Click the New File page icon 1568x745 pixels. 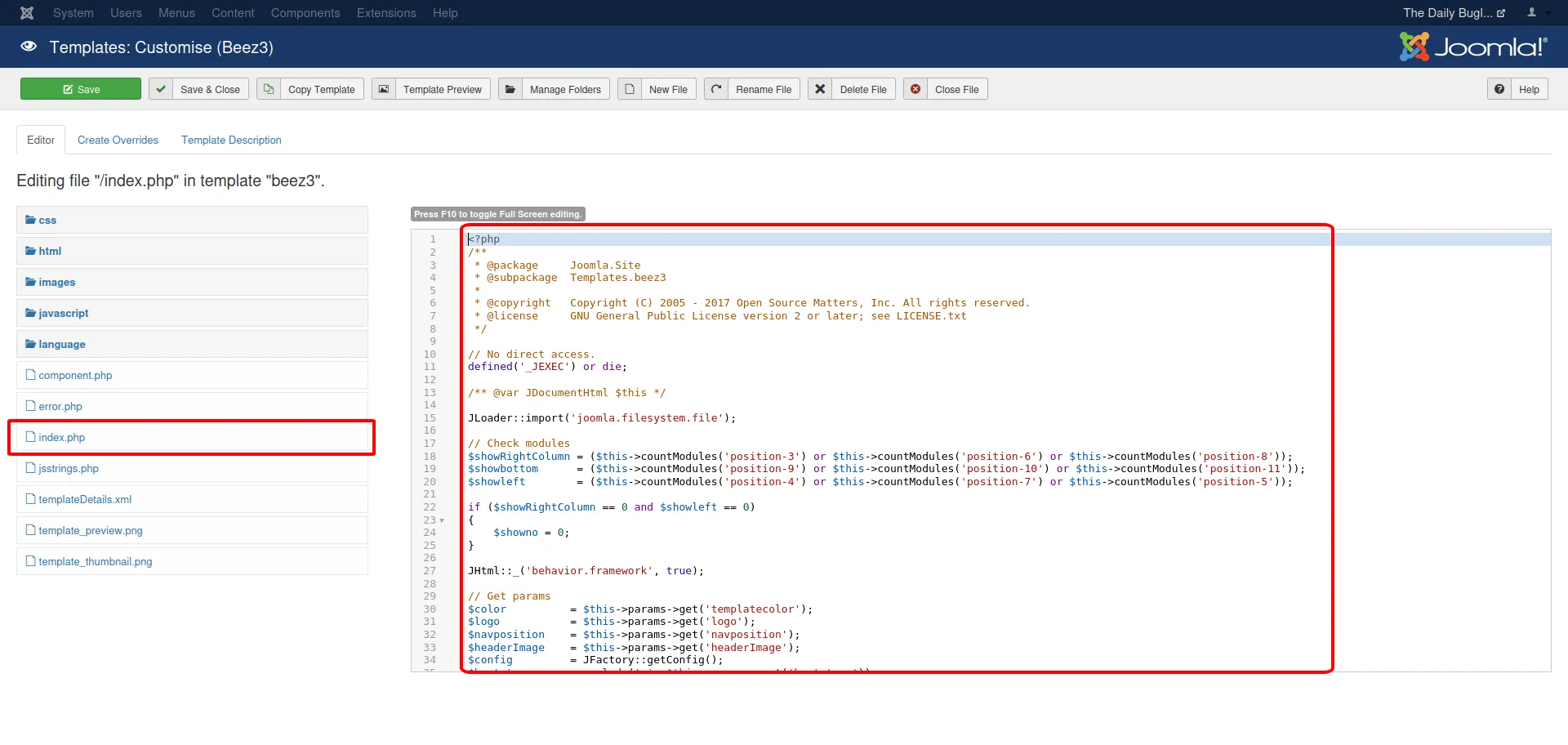pyautogui.click(x=630, y=89)
